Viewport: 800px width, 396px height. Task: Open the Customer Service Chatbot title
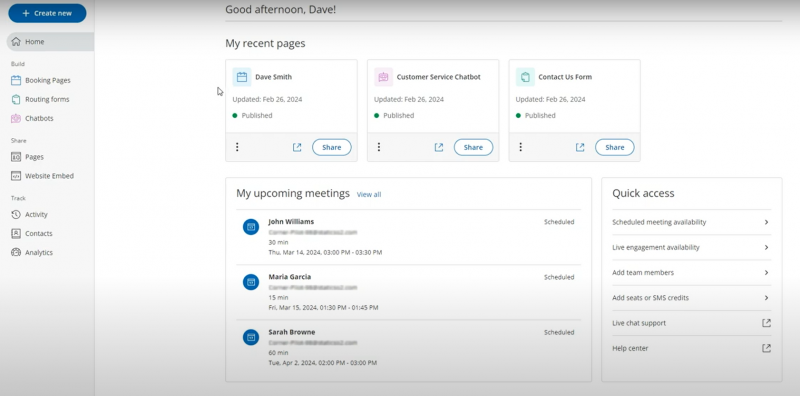pyautogui.click(x=439, y=77)
